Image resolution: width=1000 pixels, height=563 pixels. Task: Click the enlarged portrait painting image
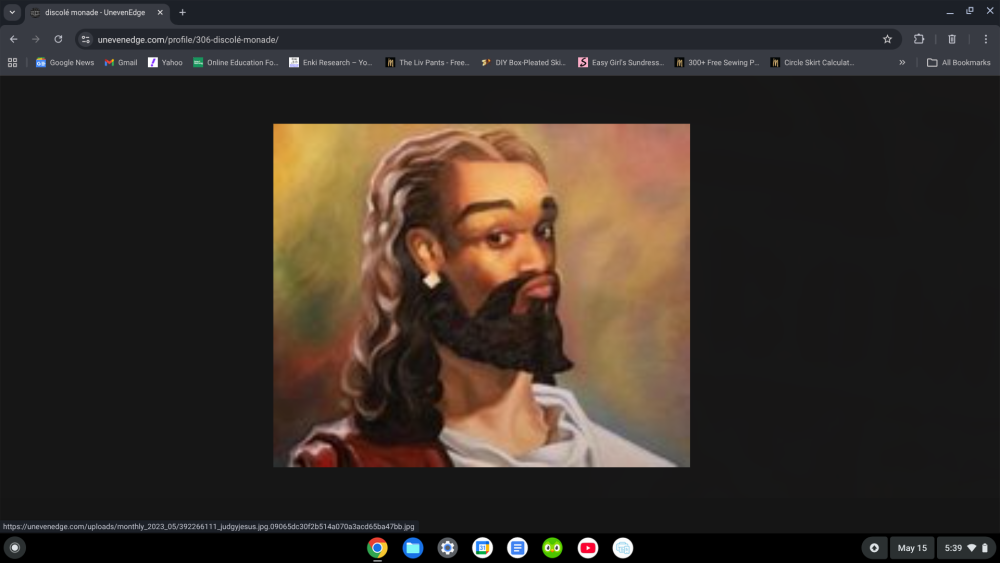(x=482, y=295)
